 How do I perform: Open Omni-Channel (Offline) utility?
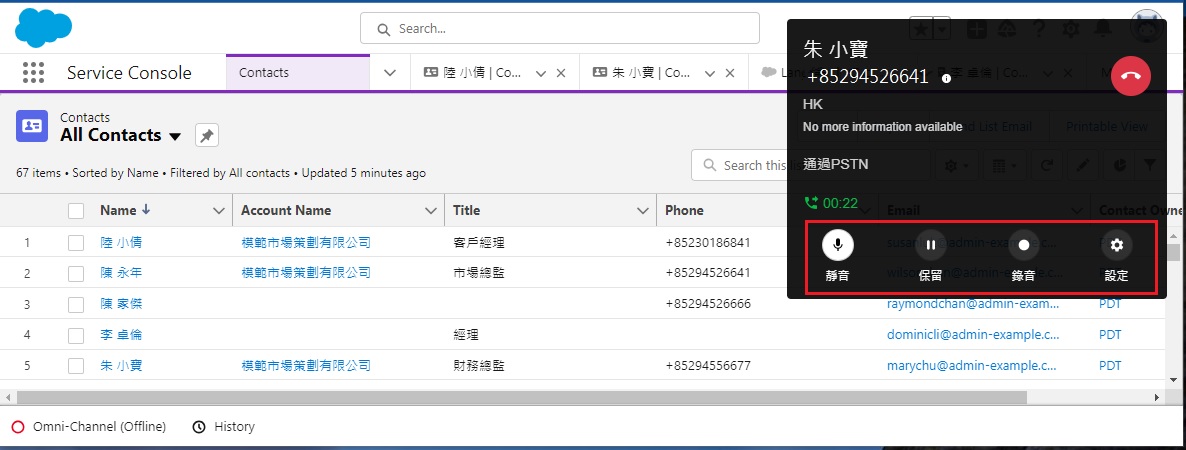[x=89, y=427]
